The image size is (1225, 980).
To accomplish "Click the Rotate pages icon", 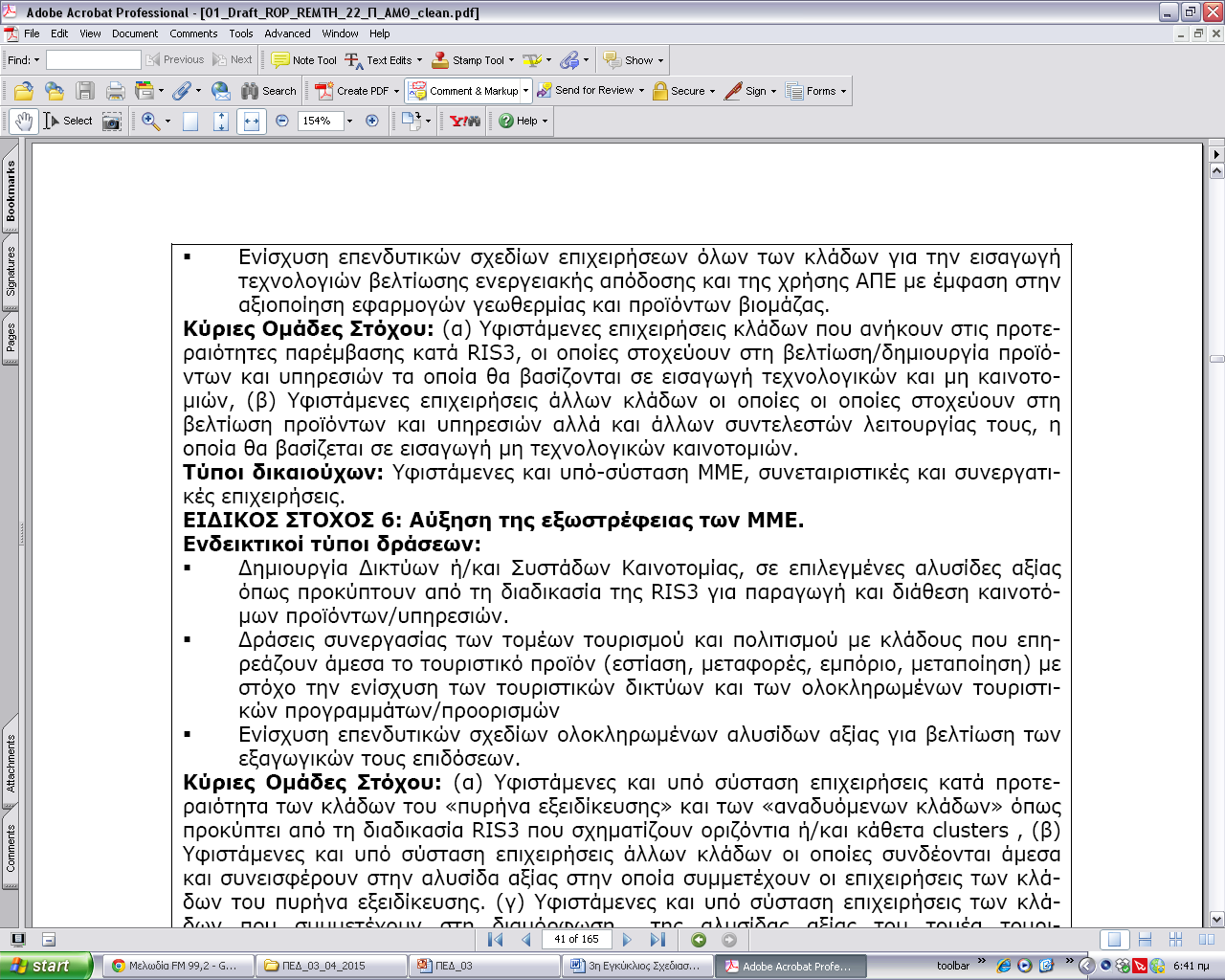I will point(412,121).
